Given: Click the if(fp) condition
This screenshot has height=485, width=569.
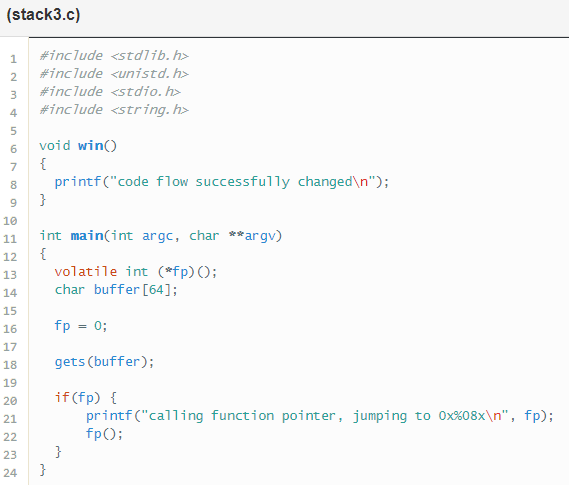Looking at the screenshot, I should coord(77,398).
